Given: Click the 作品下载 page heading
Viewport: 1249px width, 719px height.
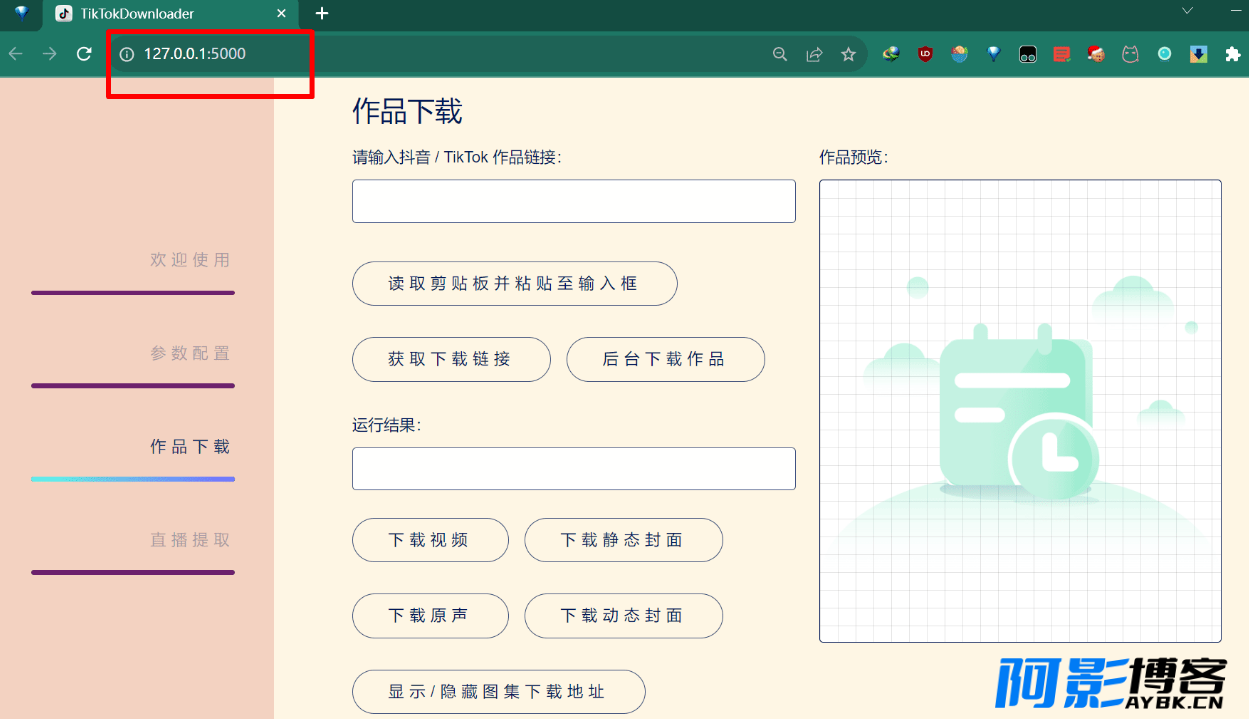Looking at the screenshot, I should click(x=407, y=111).
